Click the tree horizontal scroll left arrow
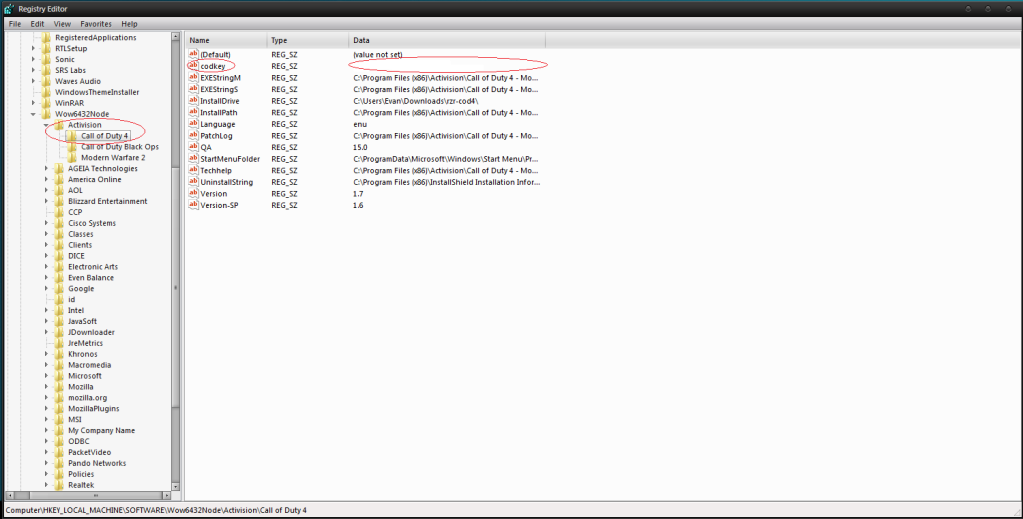This screenshot has width=1023, height=519. (x=9, y=495)
